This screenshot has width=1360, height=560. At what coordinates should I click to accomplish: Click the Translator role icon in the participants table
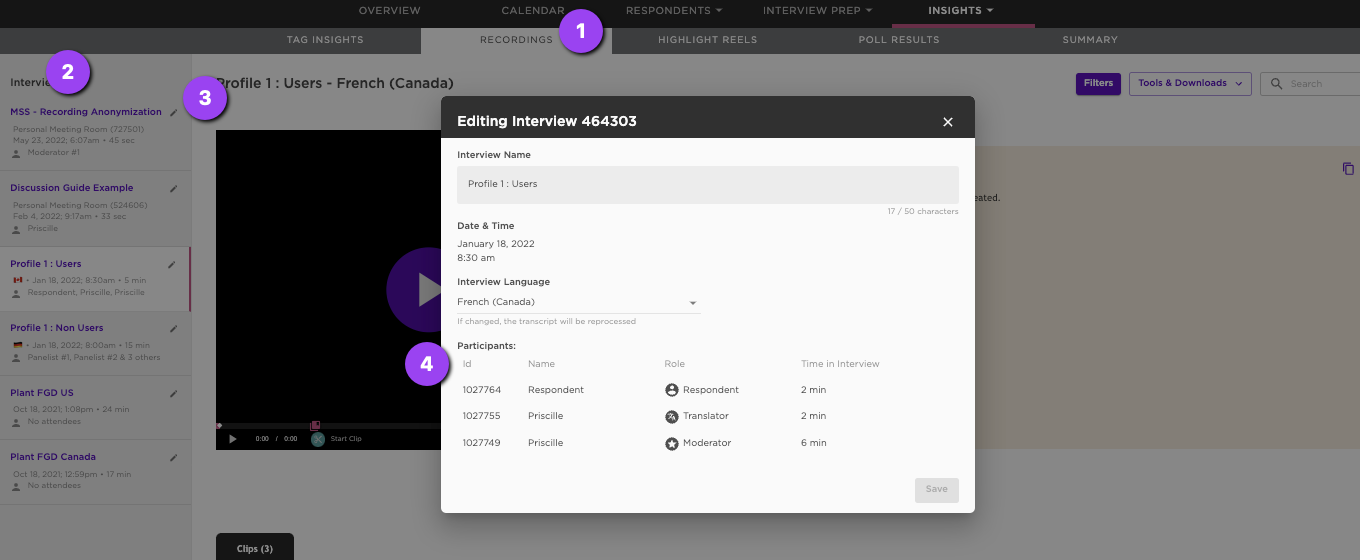[672, 416]
